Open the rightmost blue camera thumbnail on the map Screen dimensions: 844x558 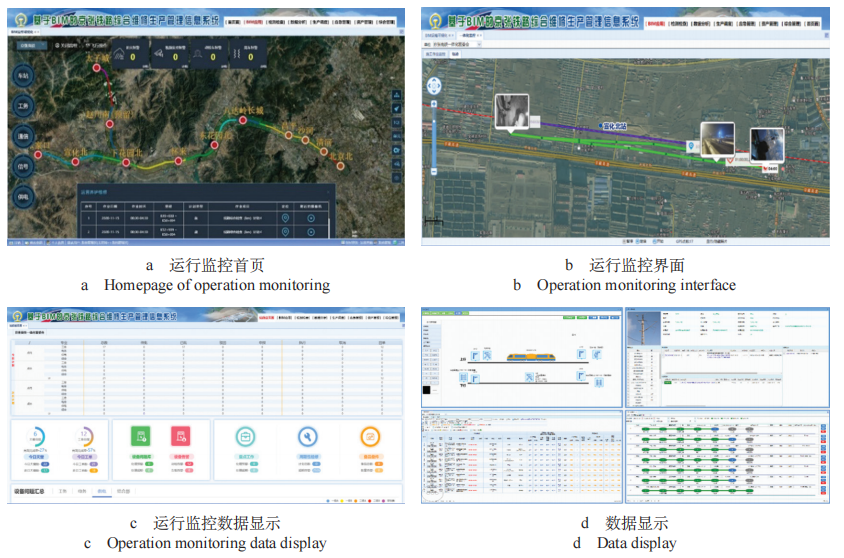(x=767, y=144)
